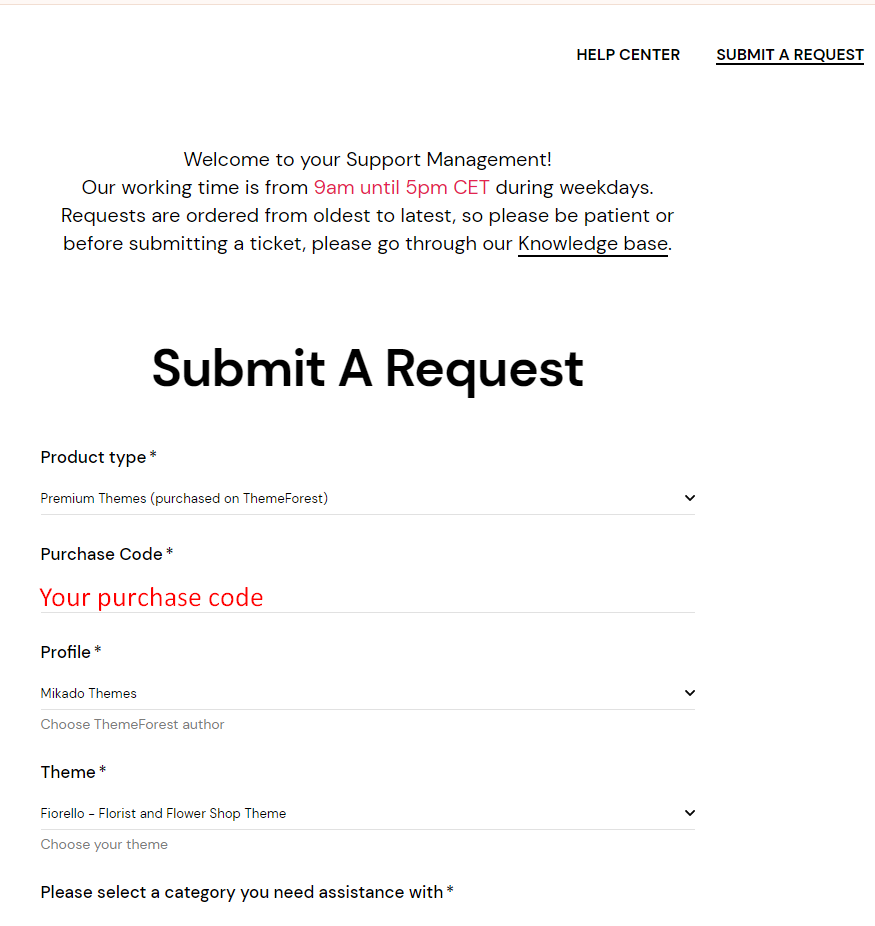Select SUBMIT A REQUEST in top navigation
The height and width of the screenshot is (926, 875).
[x=789, y=55]
